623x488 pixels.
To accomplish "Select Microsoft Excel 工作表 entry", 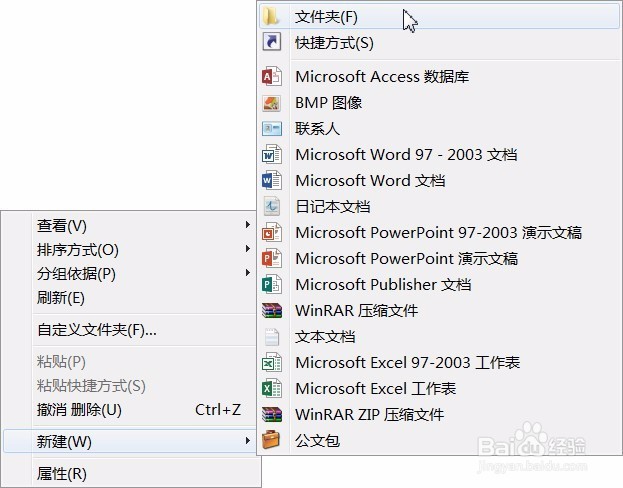I will 439,388.
